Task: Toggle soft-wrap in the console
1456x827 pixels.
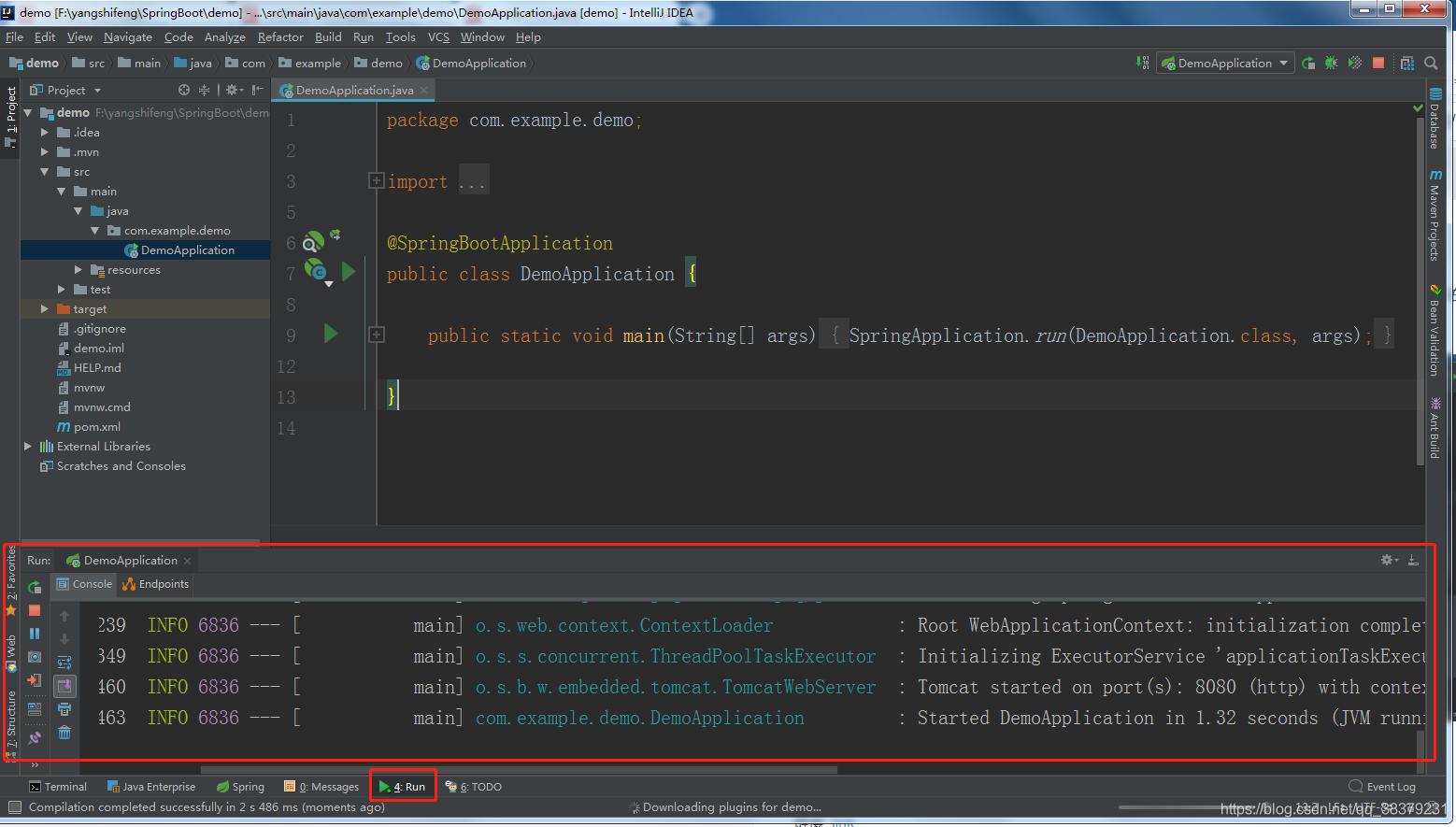Action: pyautogui.click(x=64, y=663)
